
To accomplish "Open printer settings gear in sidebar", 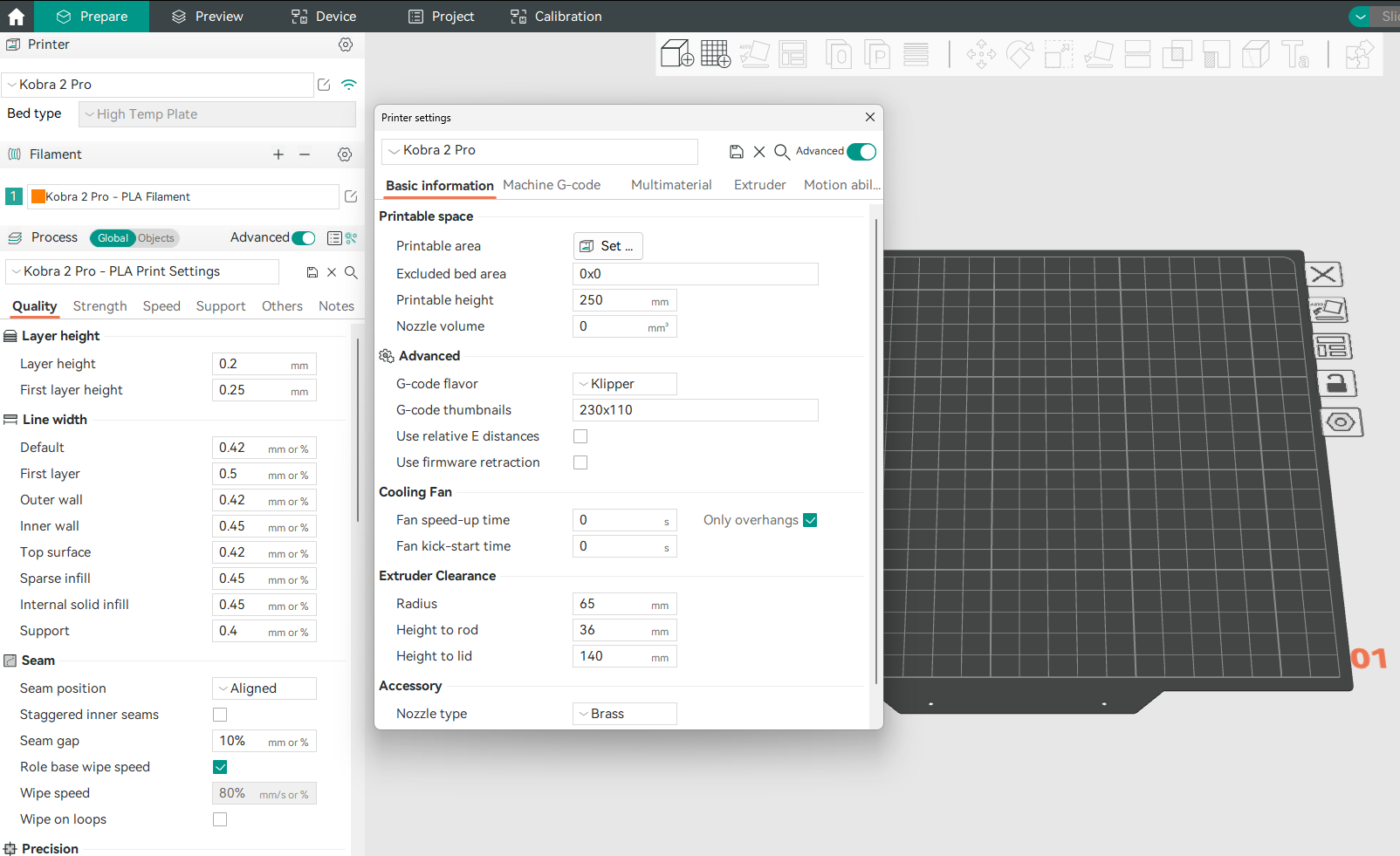I will [346, 45].
